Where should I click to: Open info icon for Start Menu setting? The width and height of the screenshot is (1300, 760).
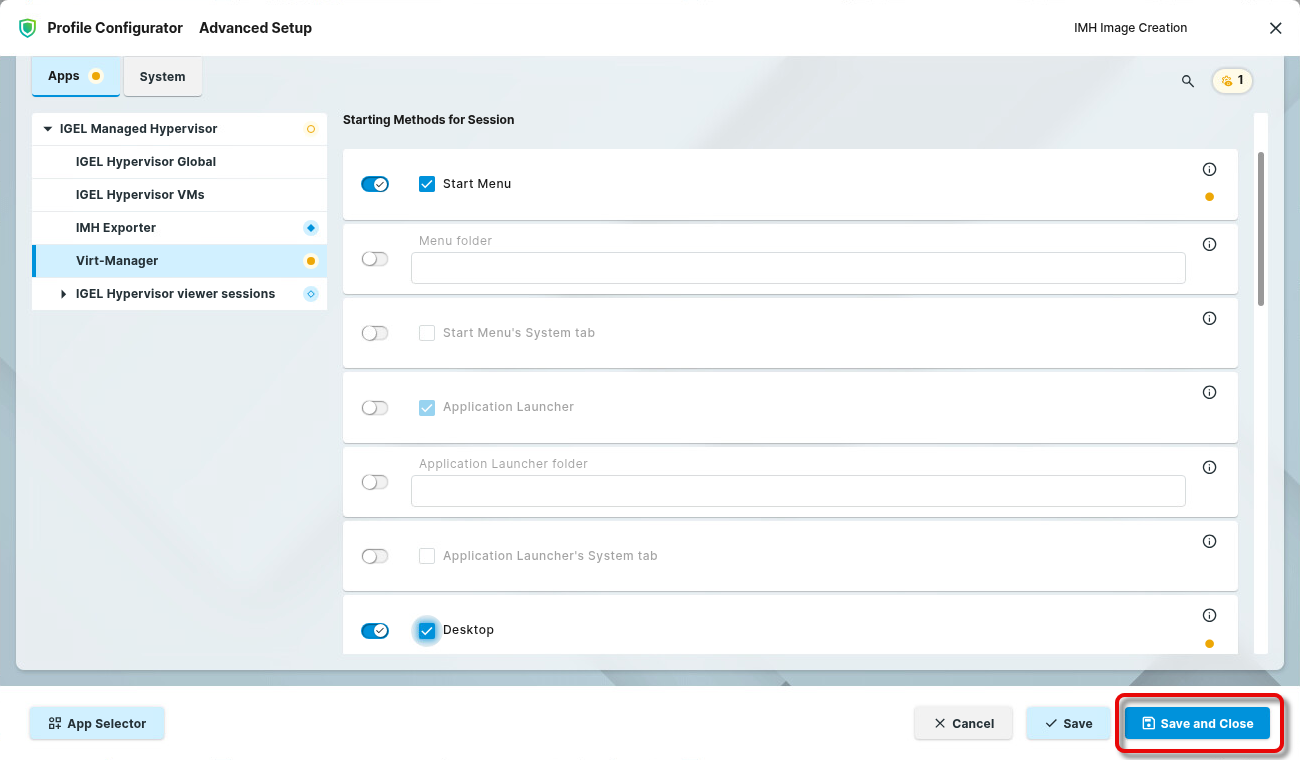pos(1209,170)
